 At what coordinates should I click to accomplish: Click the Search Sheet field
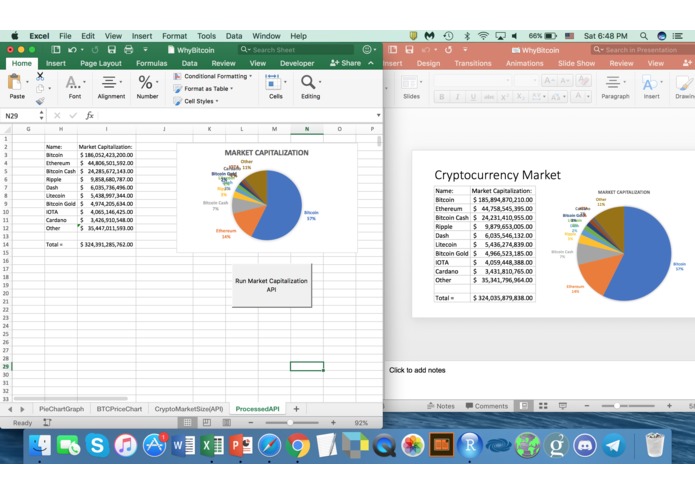[x=296, y=50]
